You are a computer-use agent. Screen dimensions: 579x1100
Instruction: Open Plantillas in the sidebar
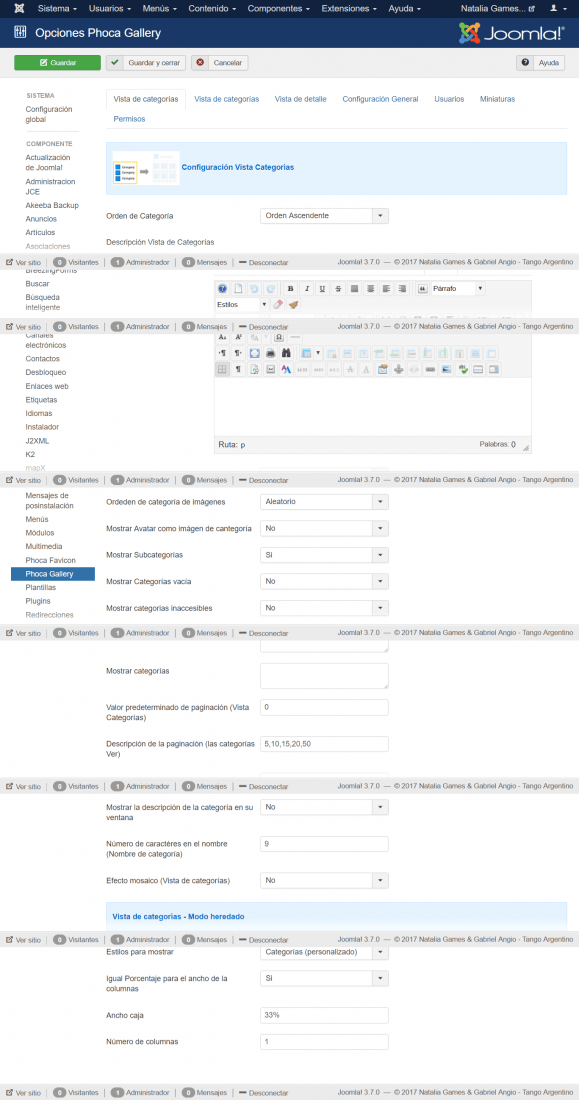point(41,587)
